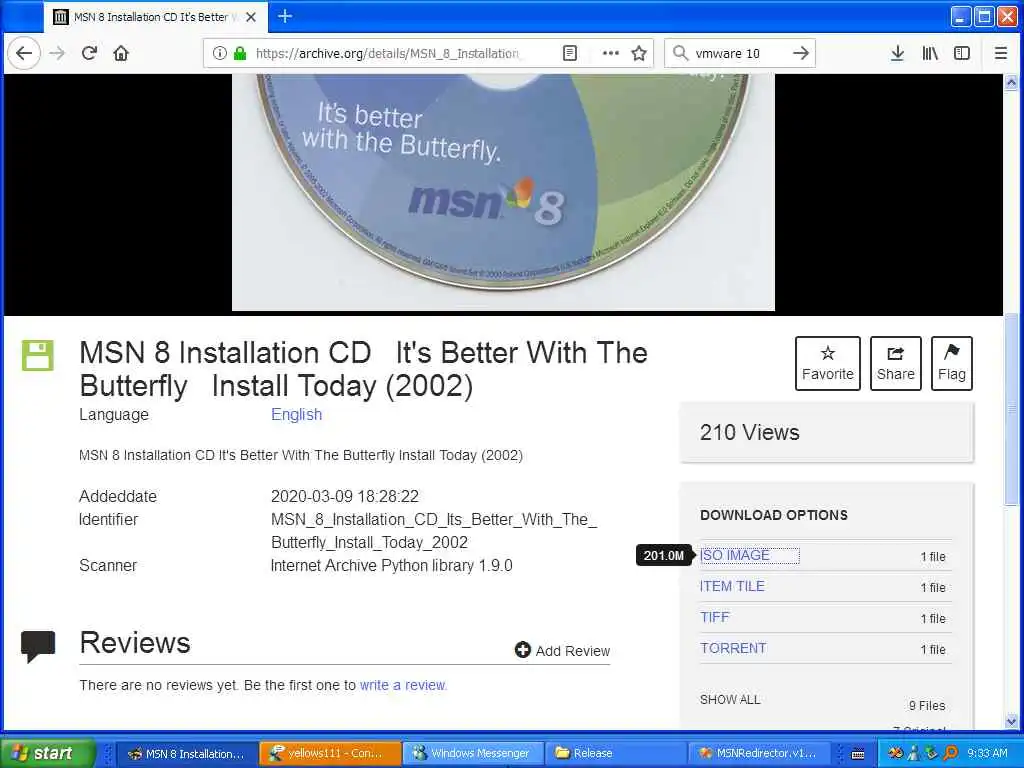This screenshot has height=768, width=1024.
Task: Click the write a review link
Action: (x=403, y=685)
